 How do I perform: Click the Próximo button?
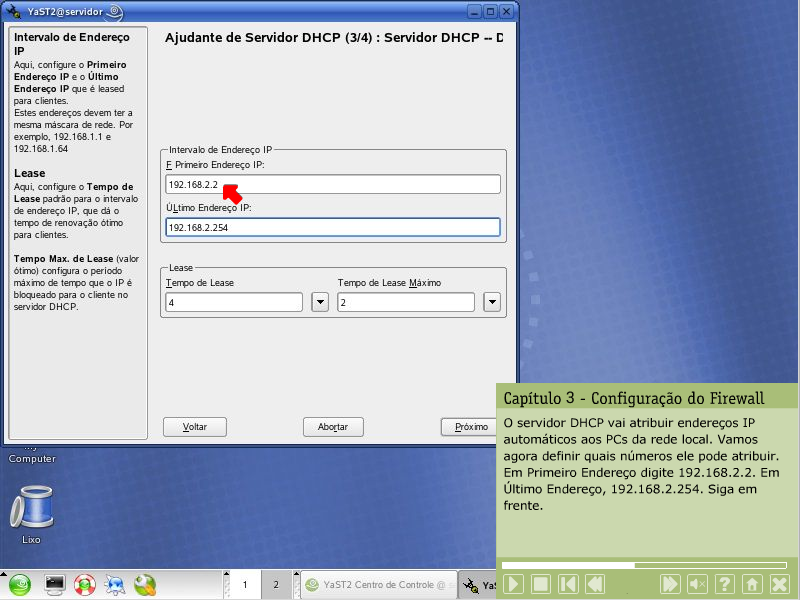click(x=470, y=427)
